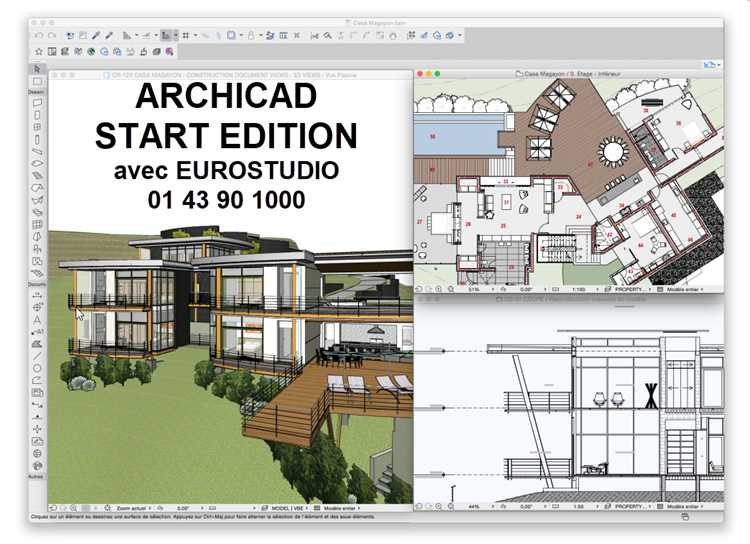Select the Slab tool in the toolbox
This screenshot has height=544, width=750.
tap(37, 163)
